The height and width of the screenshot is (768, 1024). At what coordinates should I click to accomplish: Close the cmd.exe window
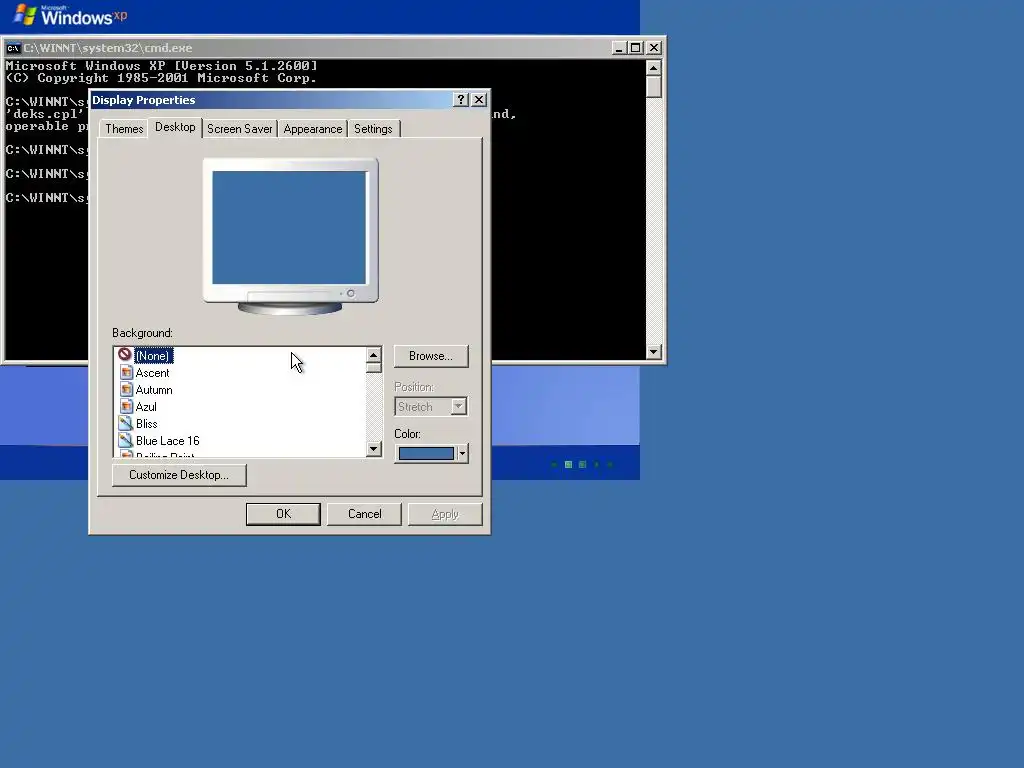654,48
